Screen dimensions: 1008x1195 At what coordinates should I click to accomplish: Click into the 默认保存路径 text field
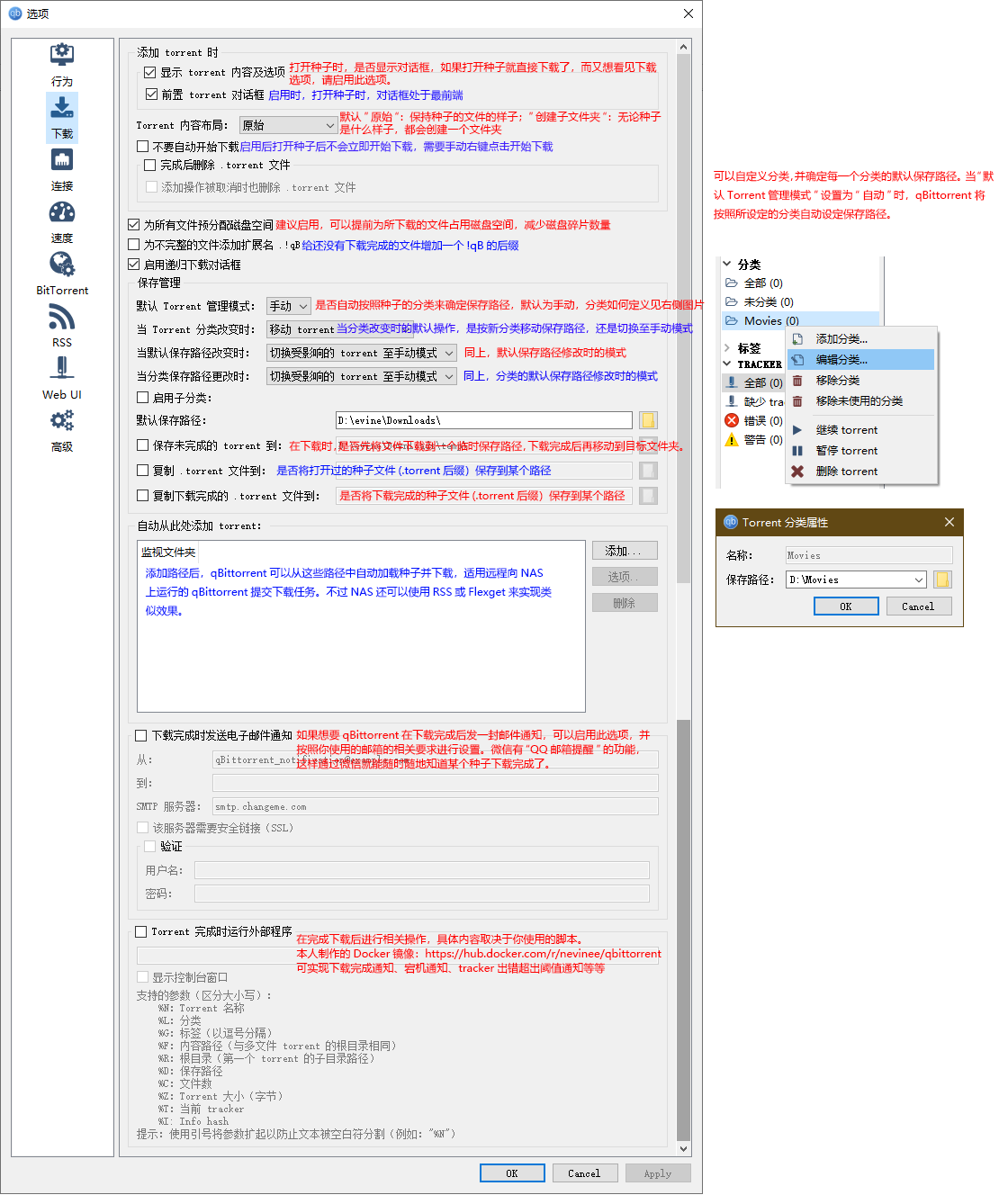(483, 420)
